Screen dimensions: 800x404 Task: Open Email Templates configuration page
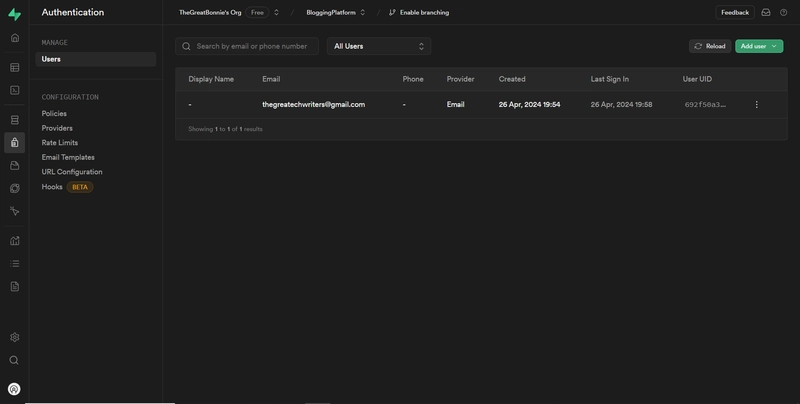68,157
